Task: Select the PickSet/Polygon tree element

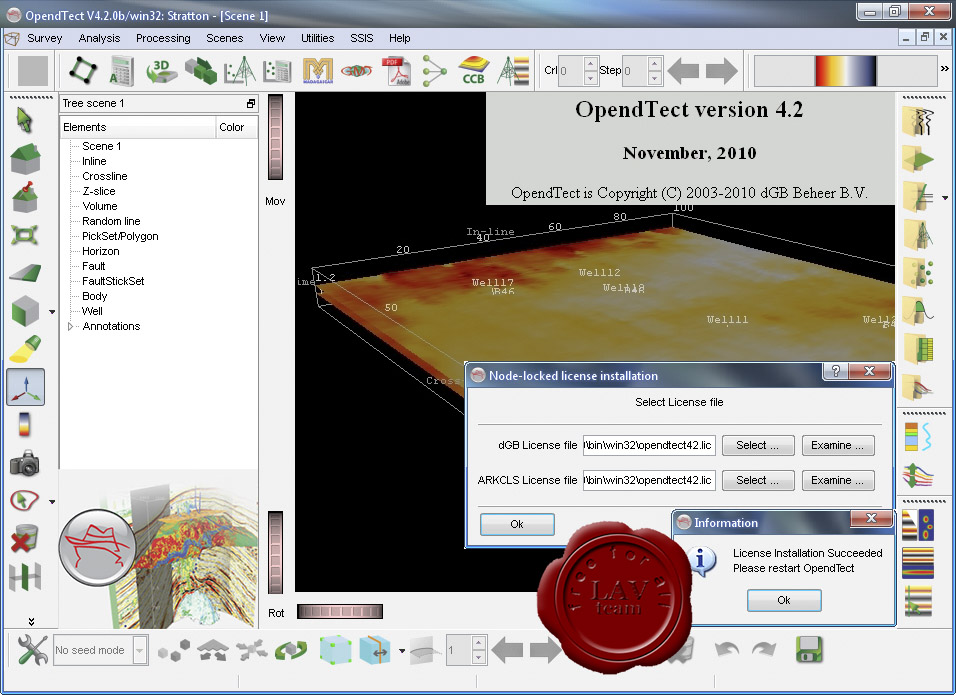Action: (120, 236)
